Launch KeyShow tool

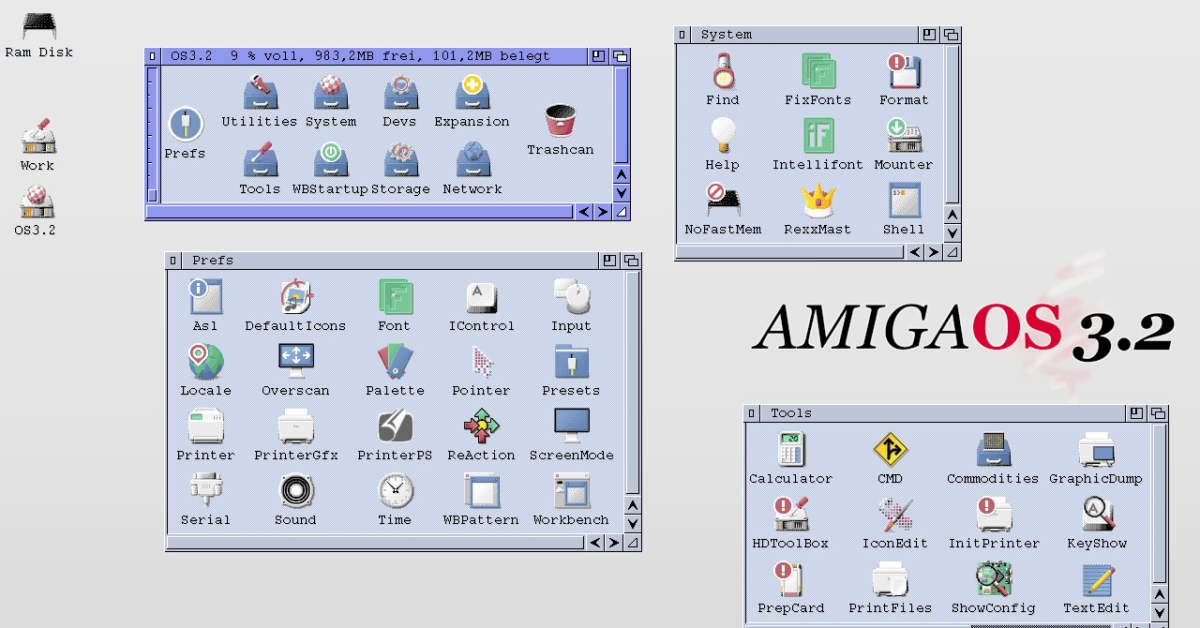pyautogui.click(x=1097, y=515)
